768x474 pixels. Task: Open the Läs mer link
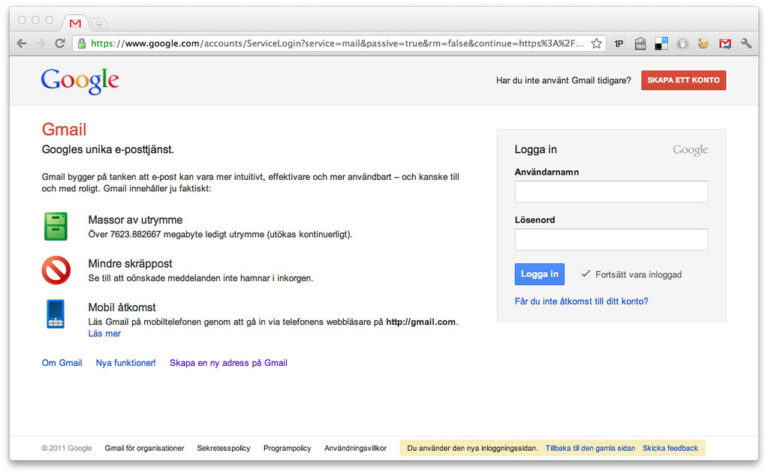(104, 333)
